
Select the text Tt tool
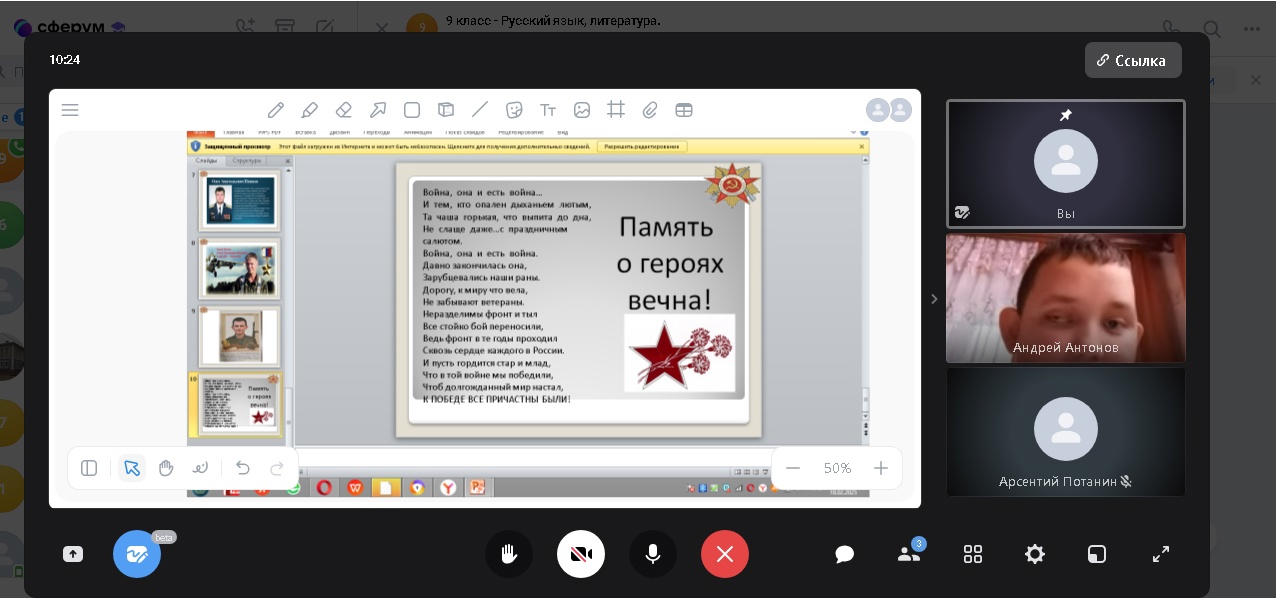click(548, 110)
